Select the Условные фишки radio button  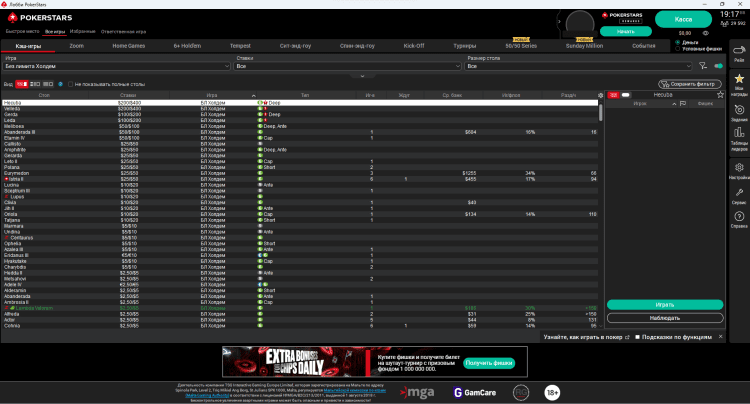[x=677, y=49]
